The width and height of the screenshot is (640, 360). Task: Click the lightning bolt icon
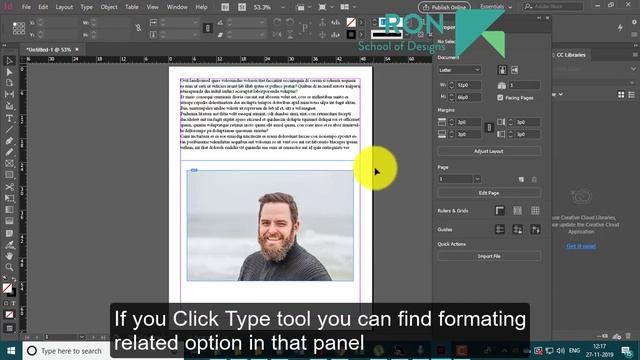tap(620, 28)
